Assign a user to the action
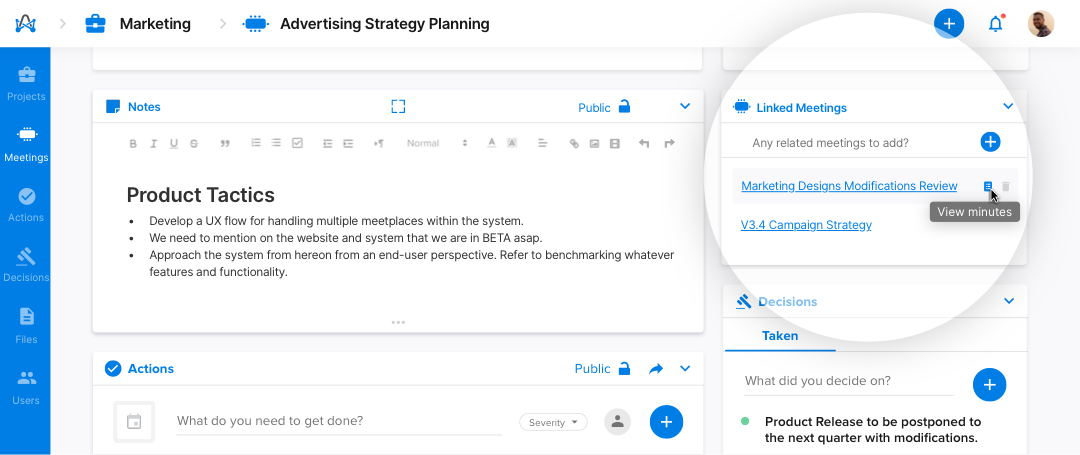 tap(618, 421)
